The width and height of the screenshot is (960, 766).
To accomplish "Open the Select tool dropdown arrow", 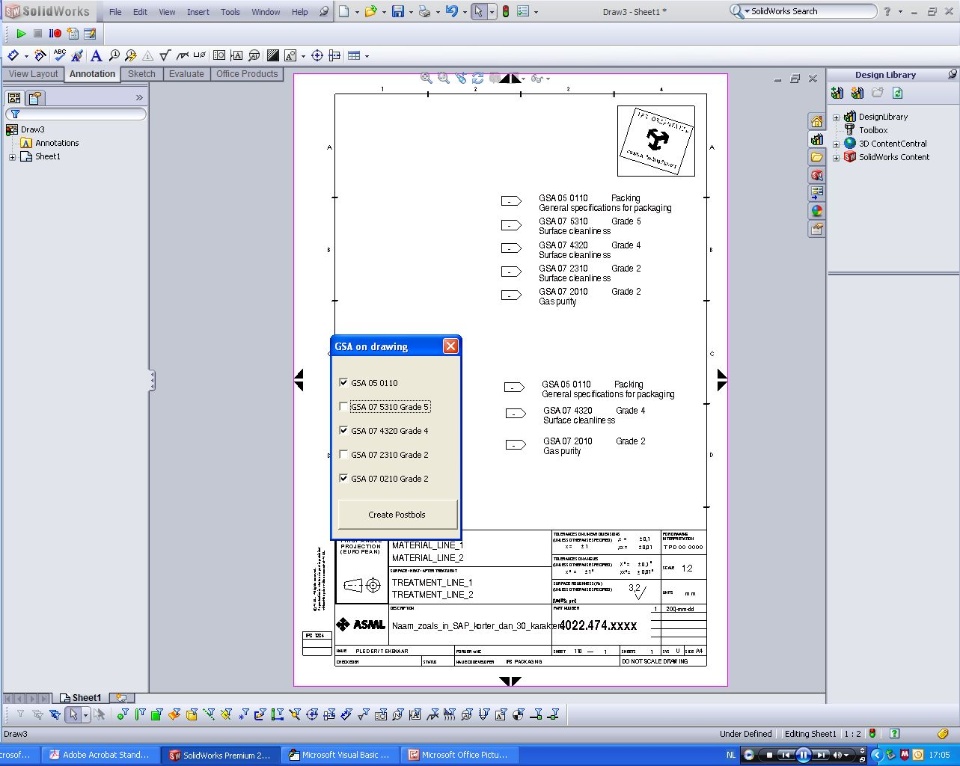I will [491, 12].
